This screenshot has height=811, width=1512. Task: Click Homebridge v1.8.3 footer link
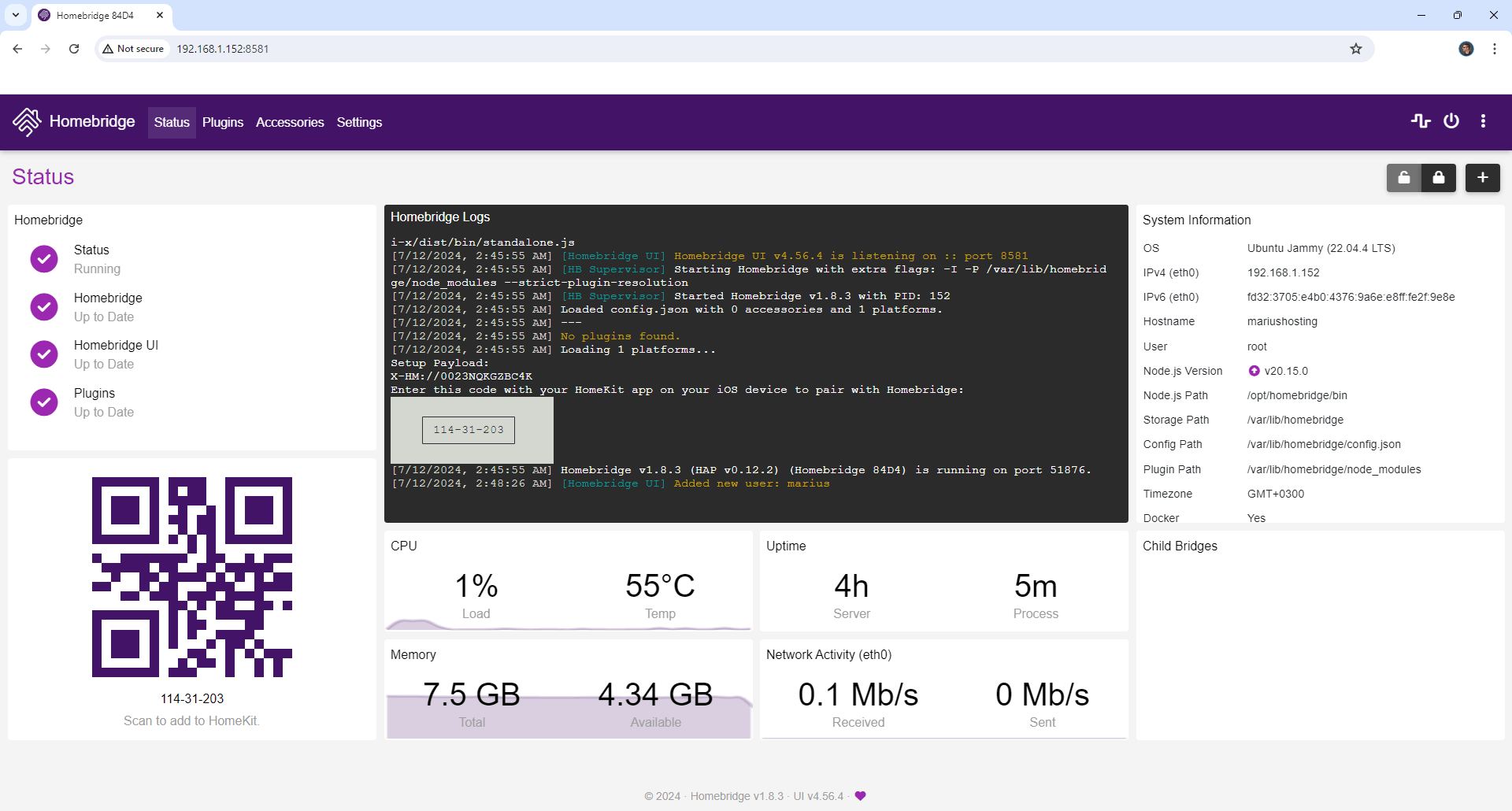[737, 796]
